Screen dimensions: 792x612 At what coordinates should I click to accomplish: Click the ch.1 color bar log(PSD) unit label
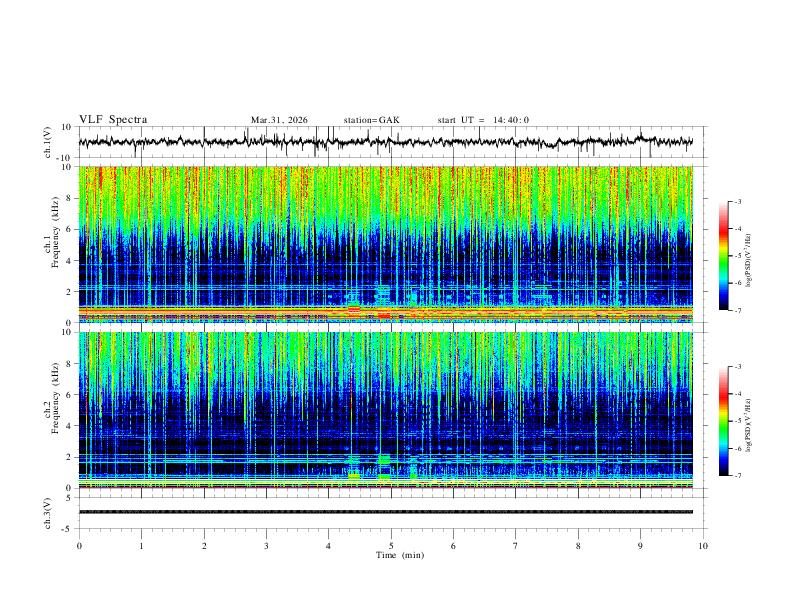[749, 261]
